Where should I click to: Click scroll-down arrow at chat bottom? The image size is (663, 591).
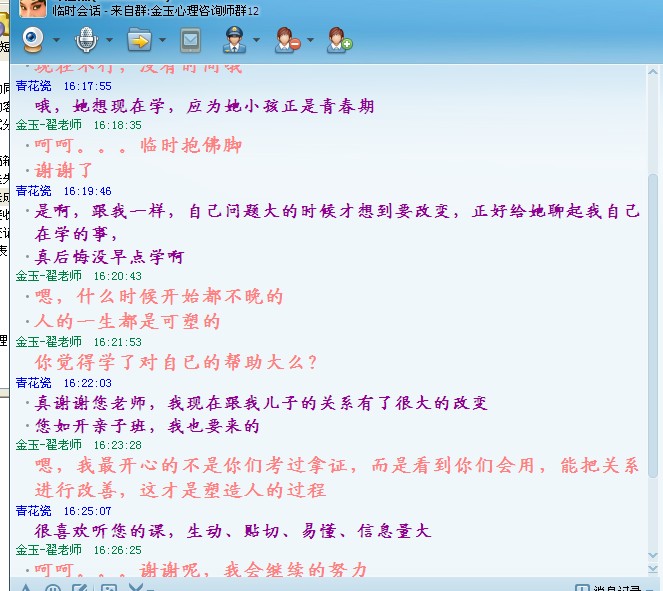[x=654, y=570]
